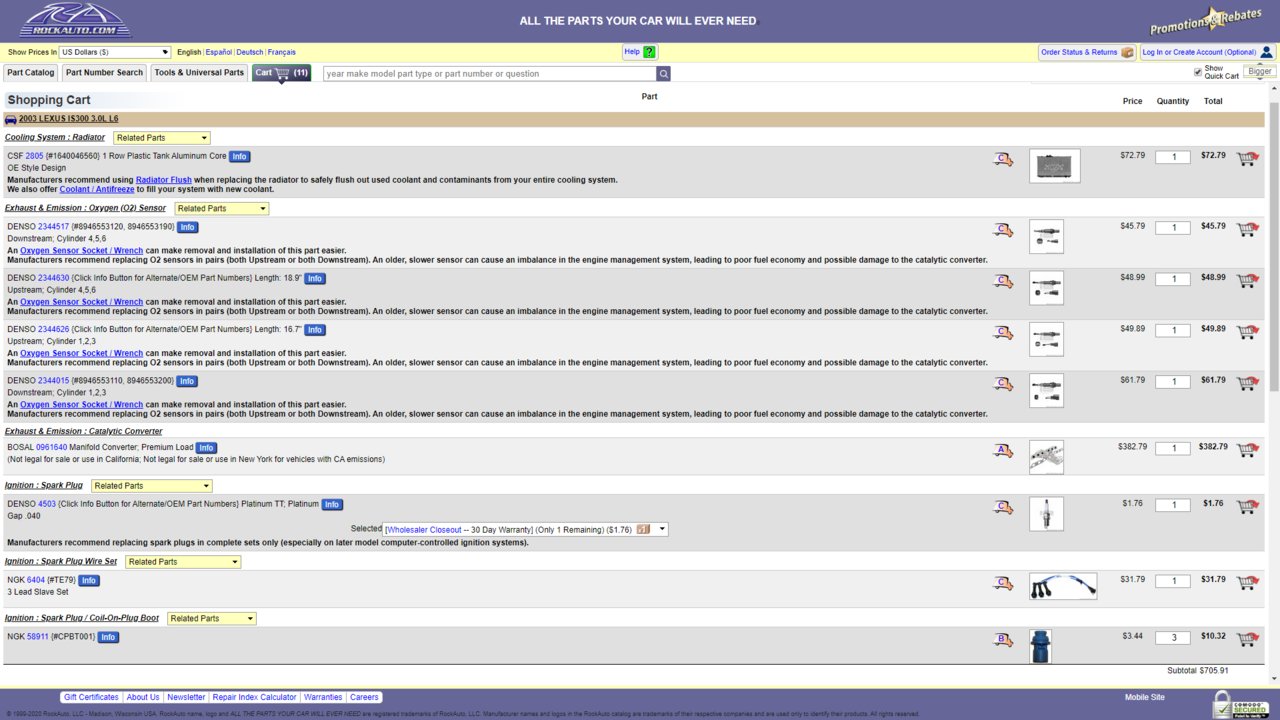Screen dimensions: 1280x720
Task: Open the Warranties footer link
Action: [x=323, y=698]
